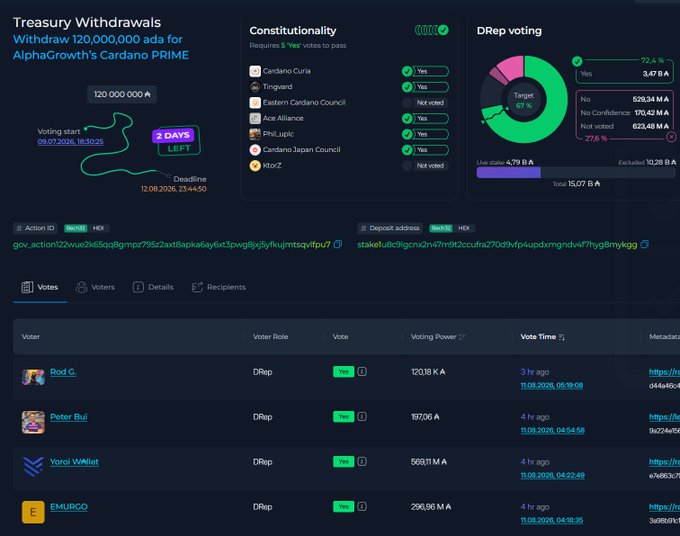This screenshot has height=536, width=680.
Task: Open Yoroi Wallet DRep profile link
Action: [x=74, y=462]
